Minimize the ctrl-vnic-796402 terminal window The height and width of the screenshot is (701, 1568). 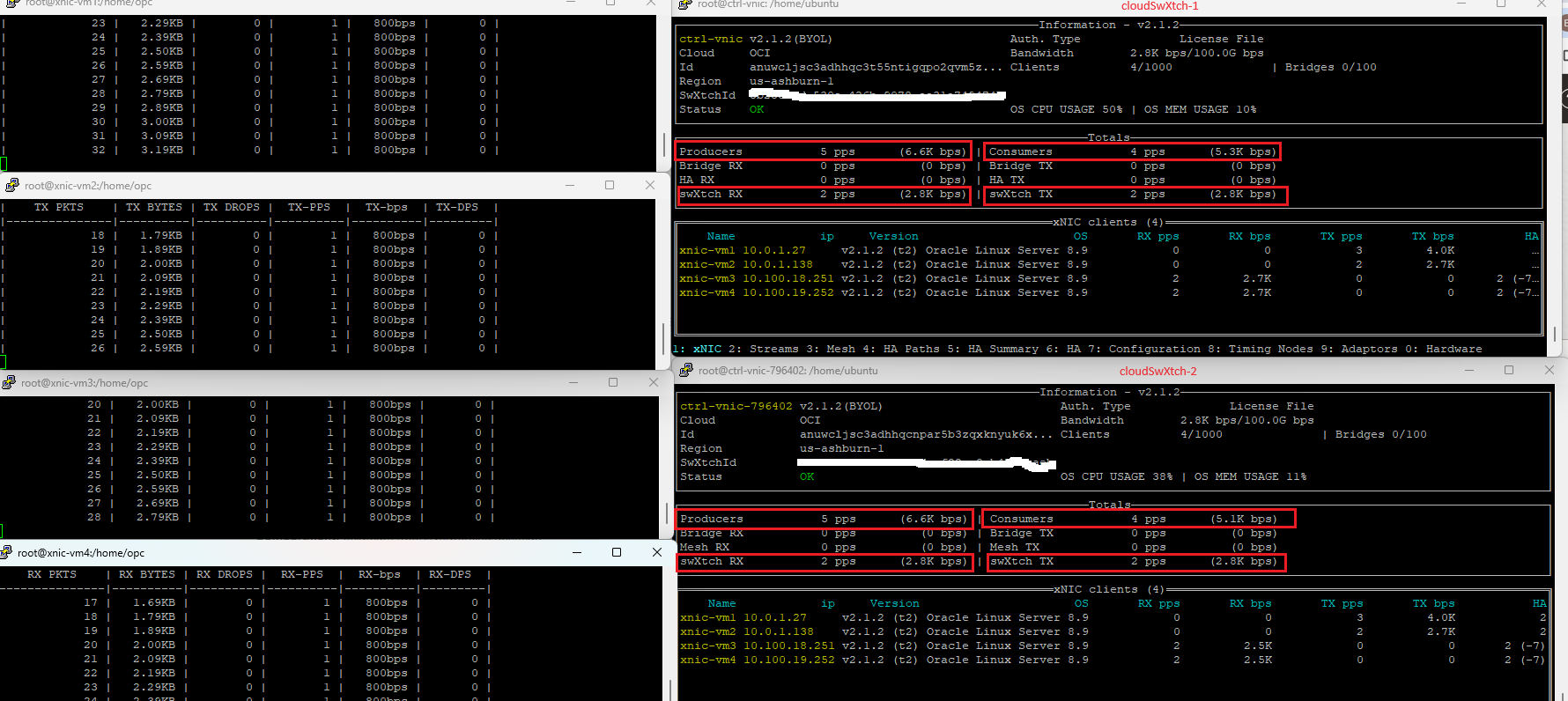click(x=1469, y=370)
